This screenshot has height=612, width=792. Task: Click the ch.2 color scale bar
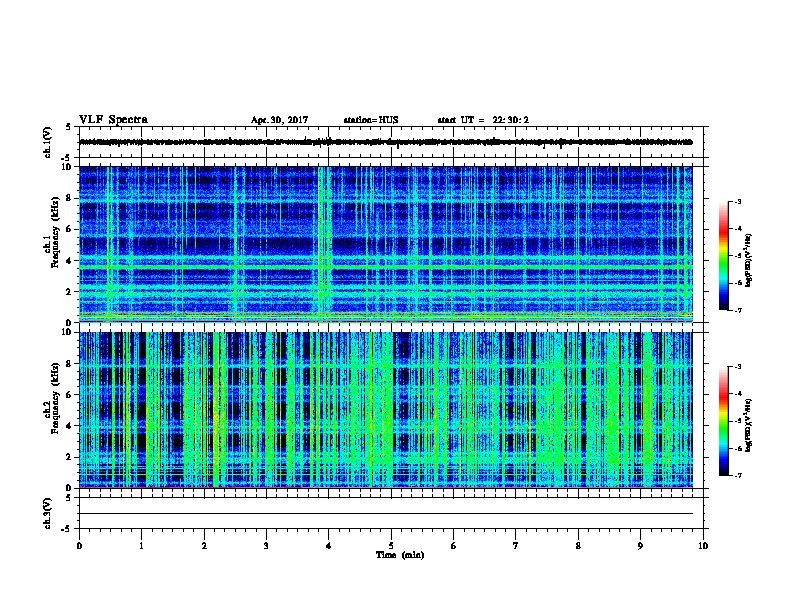click(723, 421)
